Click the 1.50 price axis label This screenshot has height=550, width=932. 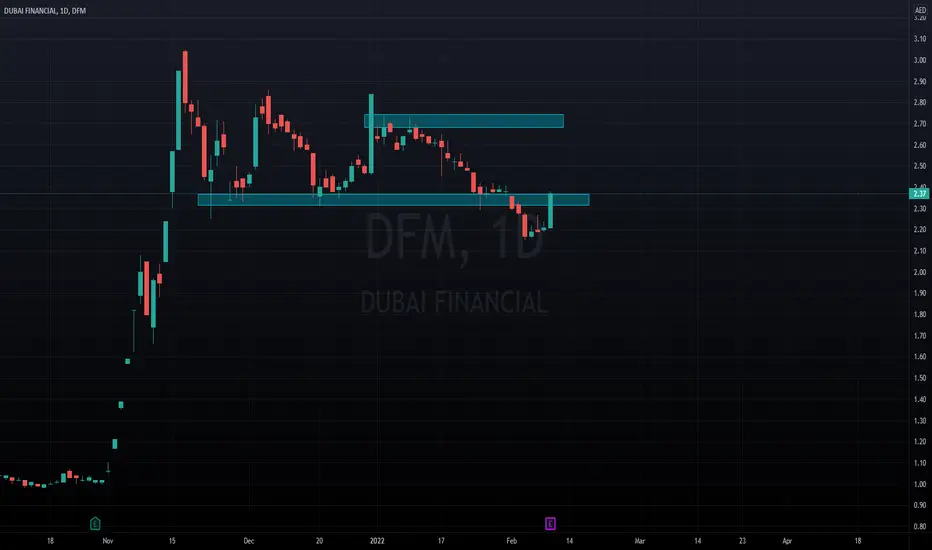click(x=920, y=378)
